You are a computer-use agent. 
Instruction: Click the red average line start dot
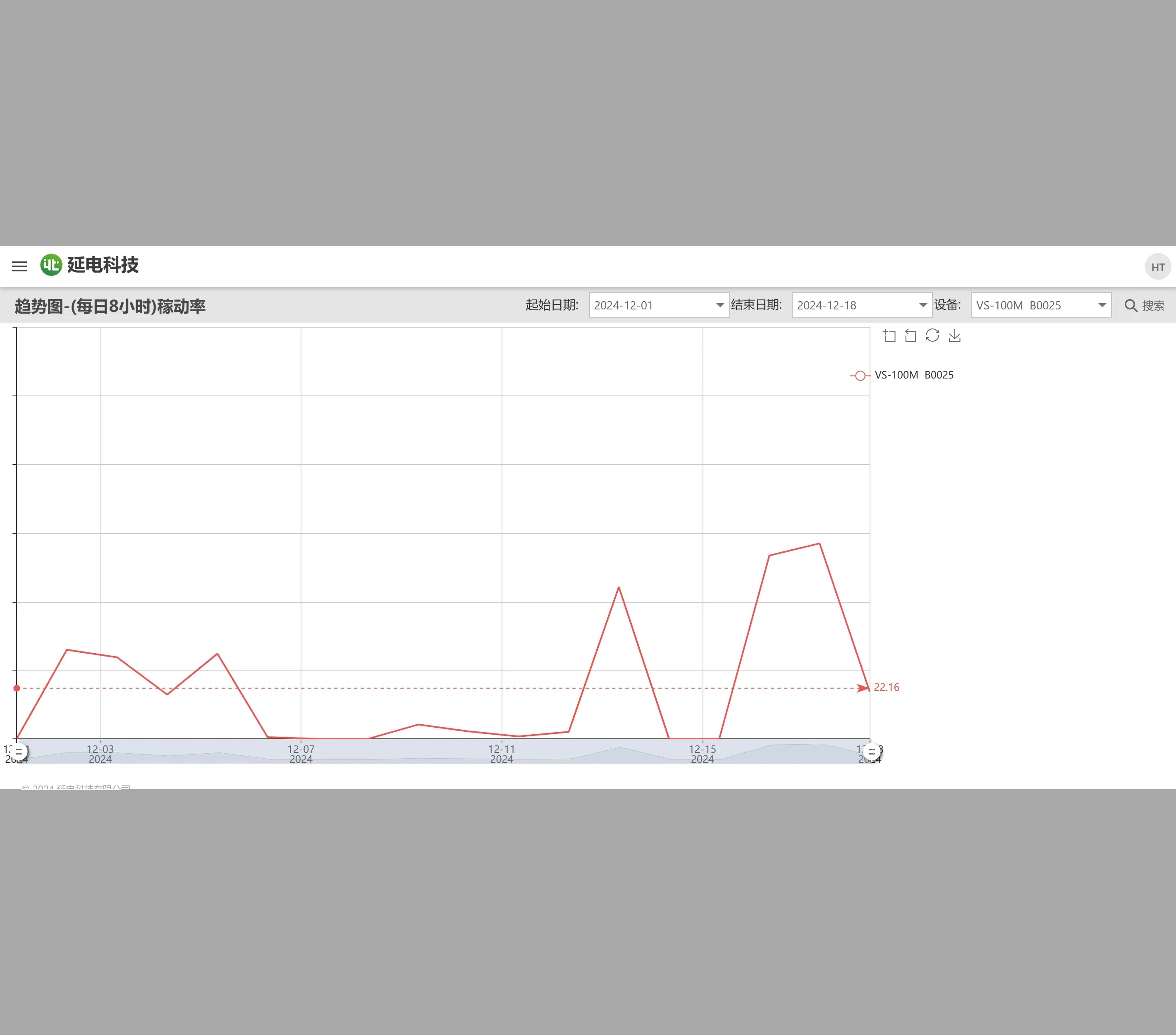coord(17,688)
